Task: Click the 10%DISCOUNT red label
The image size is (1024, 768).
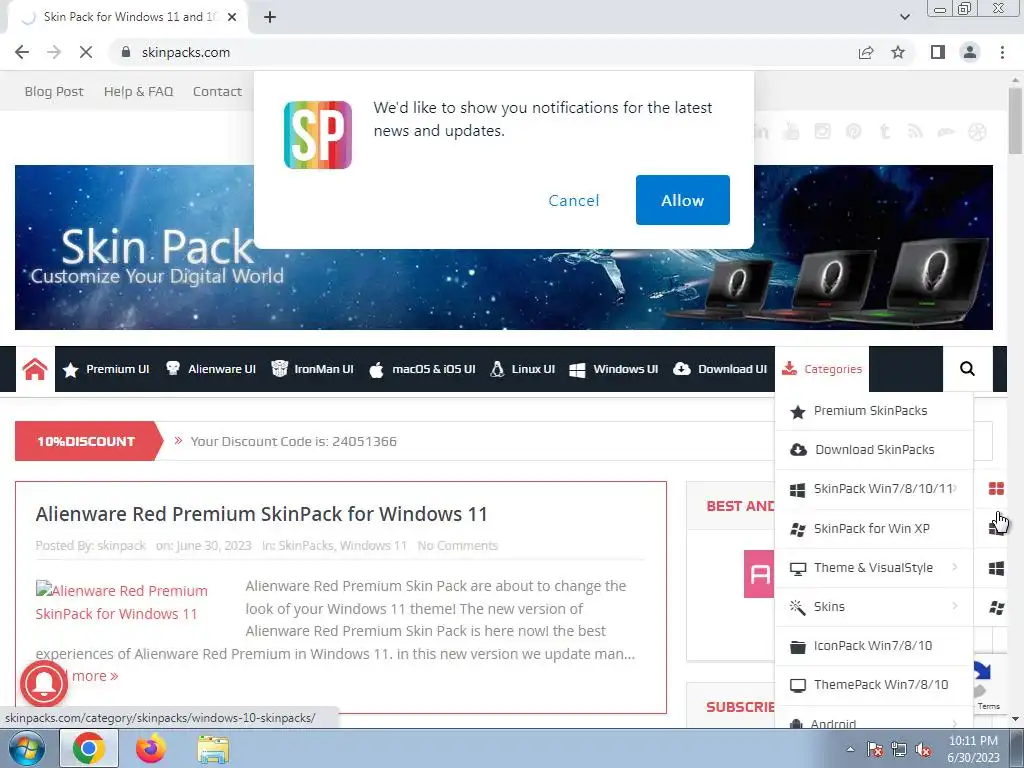Action: click(86, 441)
